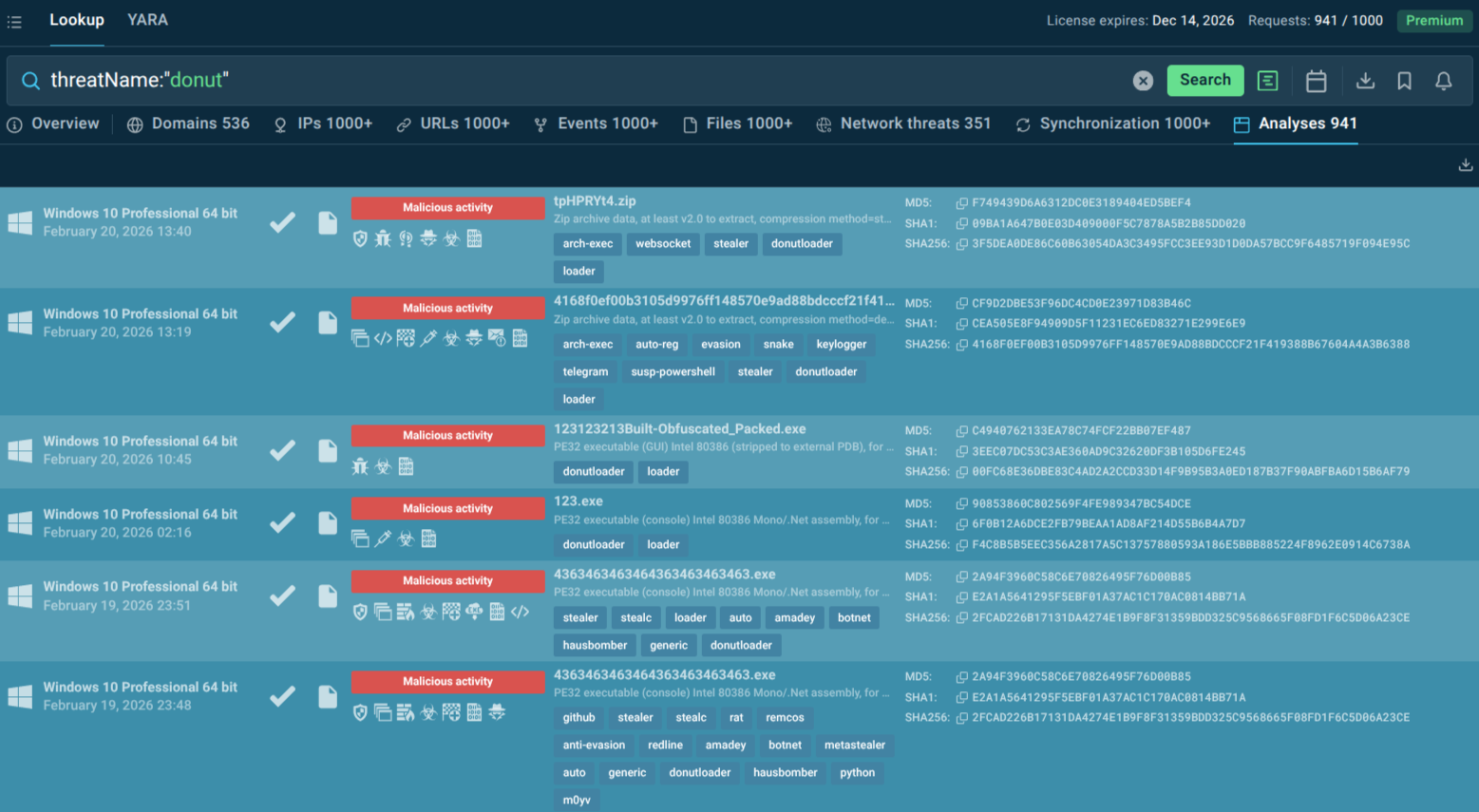The height and width of the screenshot is (812, 1479).
Task: Click the m0yv tag
Action: [577, 801]
